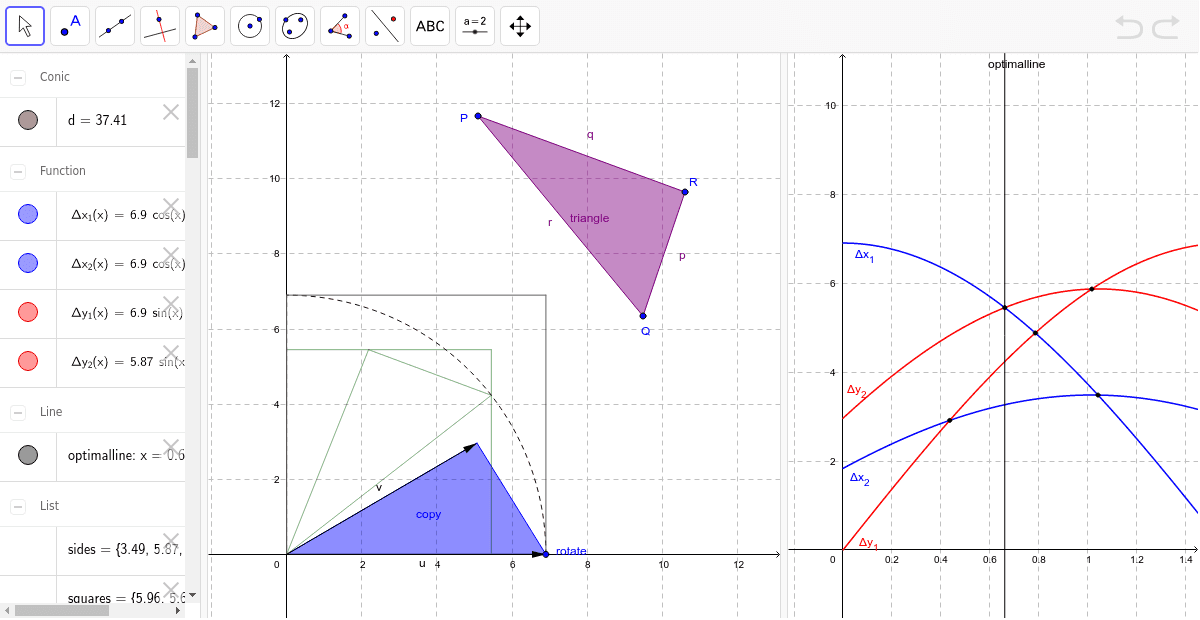The height and width of the screenshot is (620, 1200).
Task: Click the Undo arrow
Action: [x=1129, y=27]
